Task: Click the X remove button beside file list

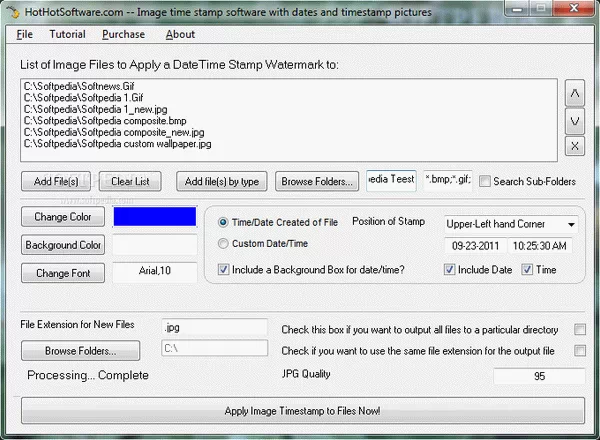Action: point(575,147)
